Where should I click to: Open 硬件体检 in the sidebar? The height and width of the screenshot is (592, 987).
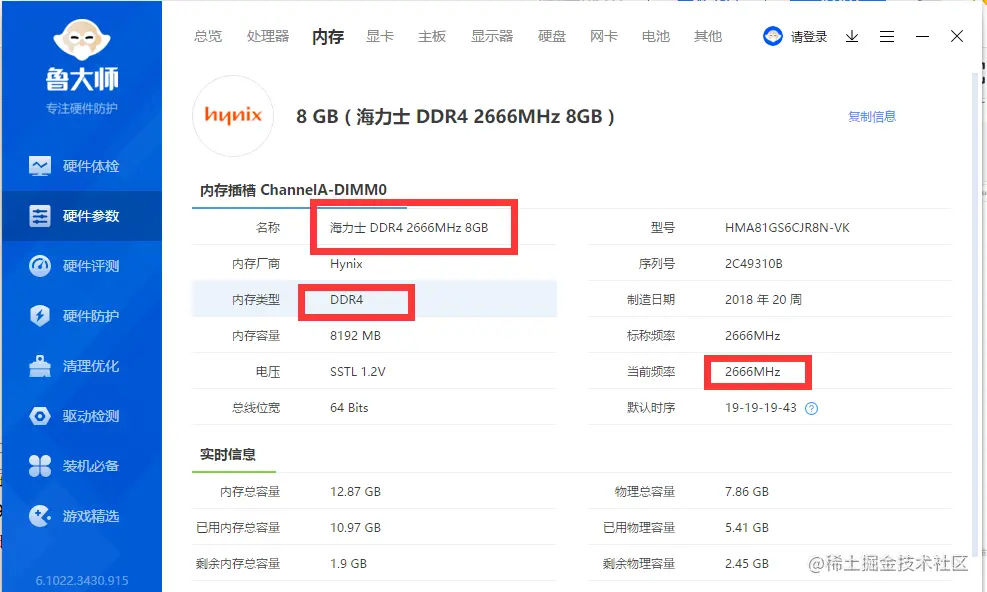pos(82,166)
